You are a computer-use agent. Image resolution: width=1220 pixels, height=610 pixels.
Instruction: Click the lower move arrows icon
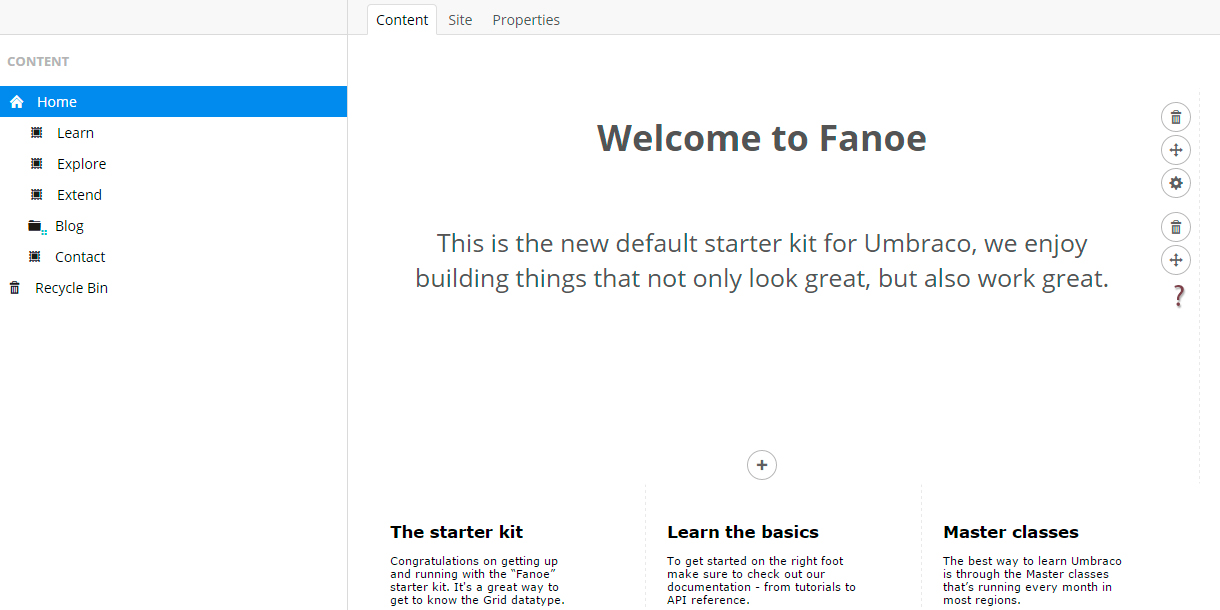1176,260
